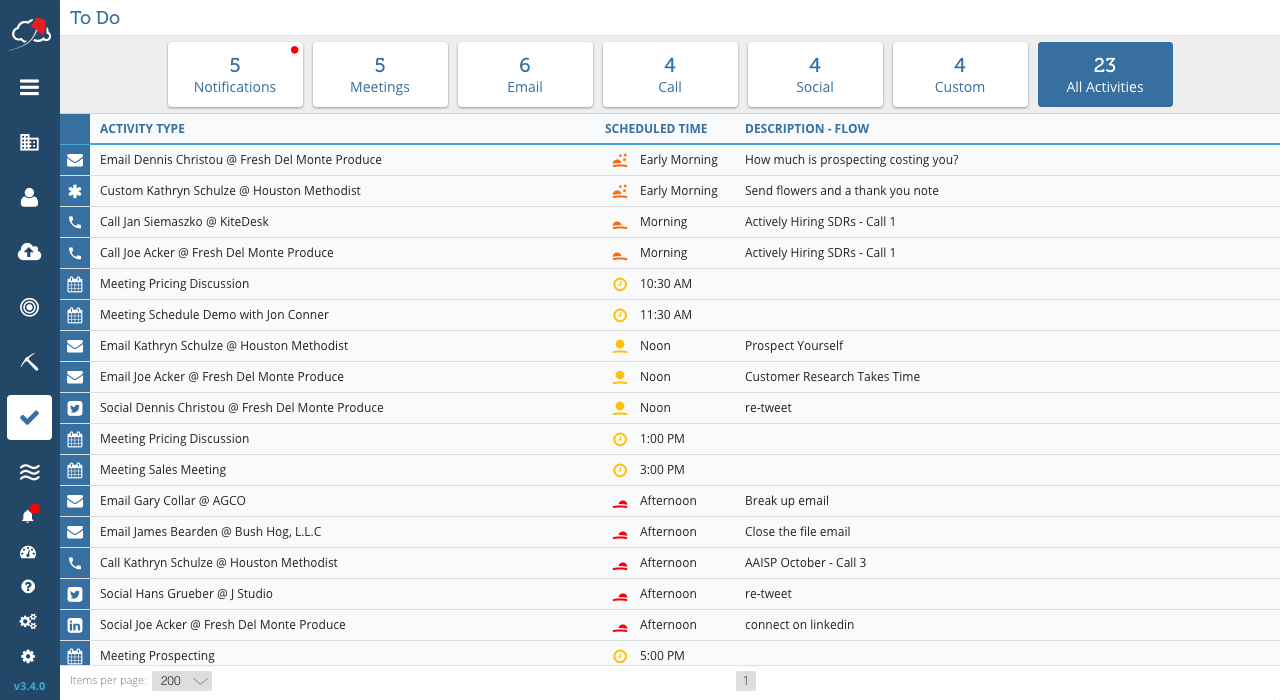Click page 1 pagination button
Image resolution: width=1280 pixels, height=700 pixels.
[746, 681]
